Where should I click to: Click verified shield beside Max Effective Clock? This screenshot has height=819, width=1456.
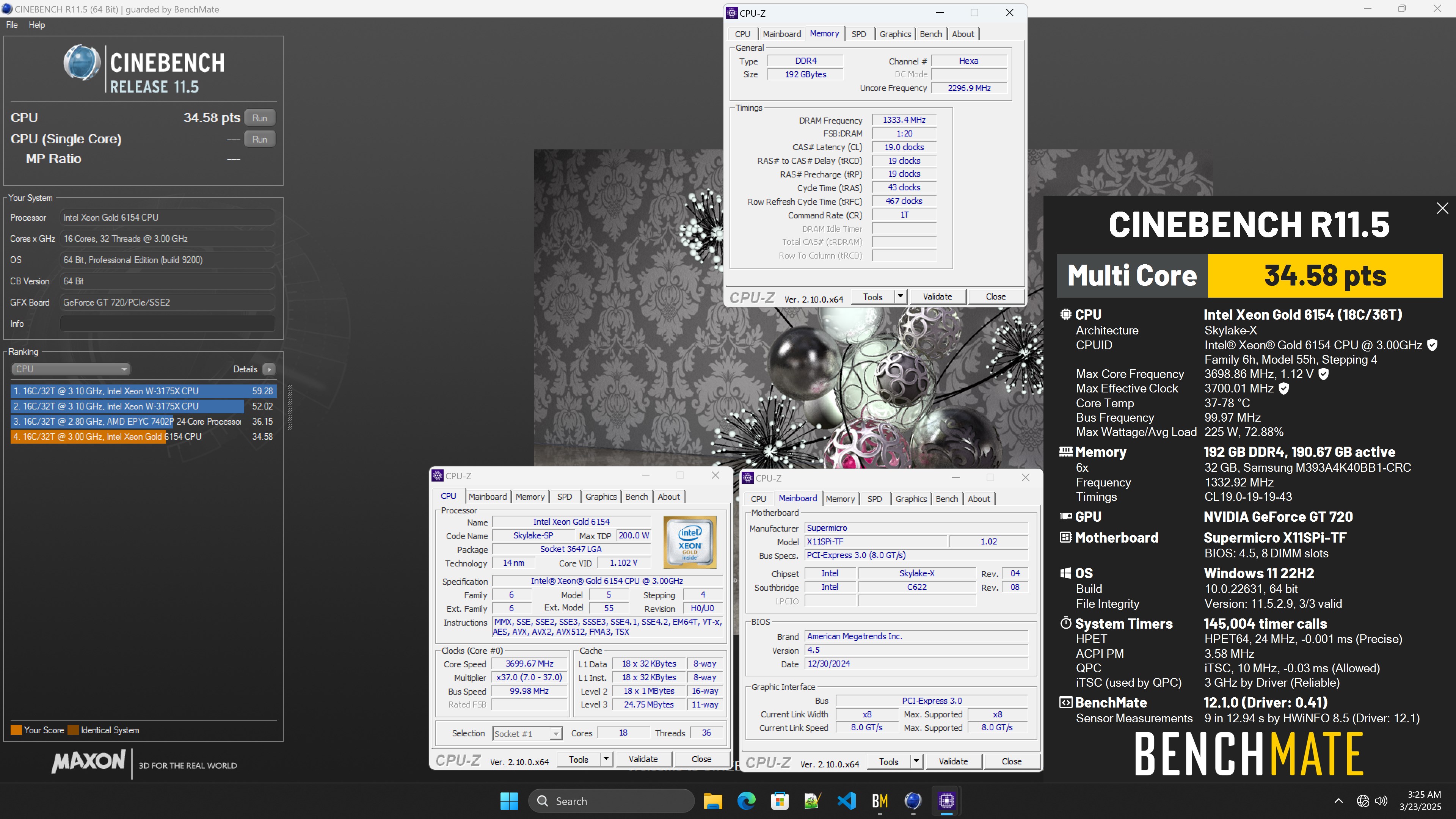(1283, 388)
